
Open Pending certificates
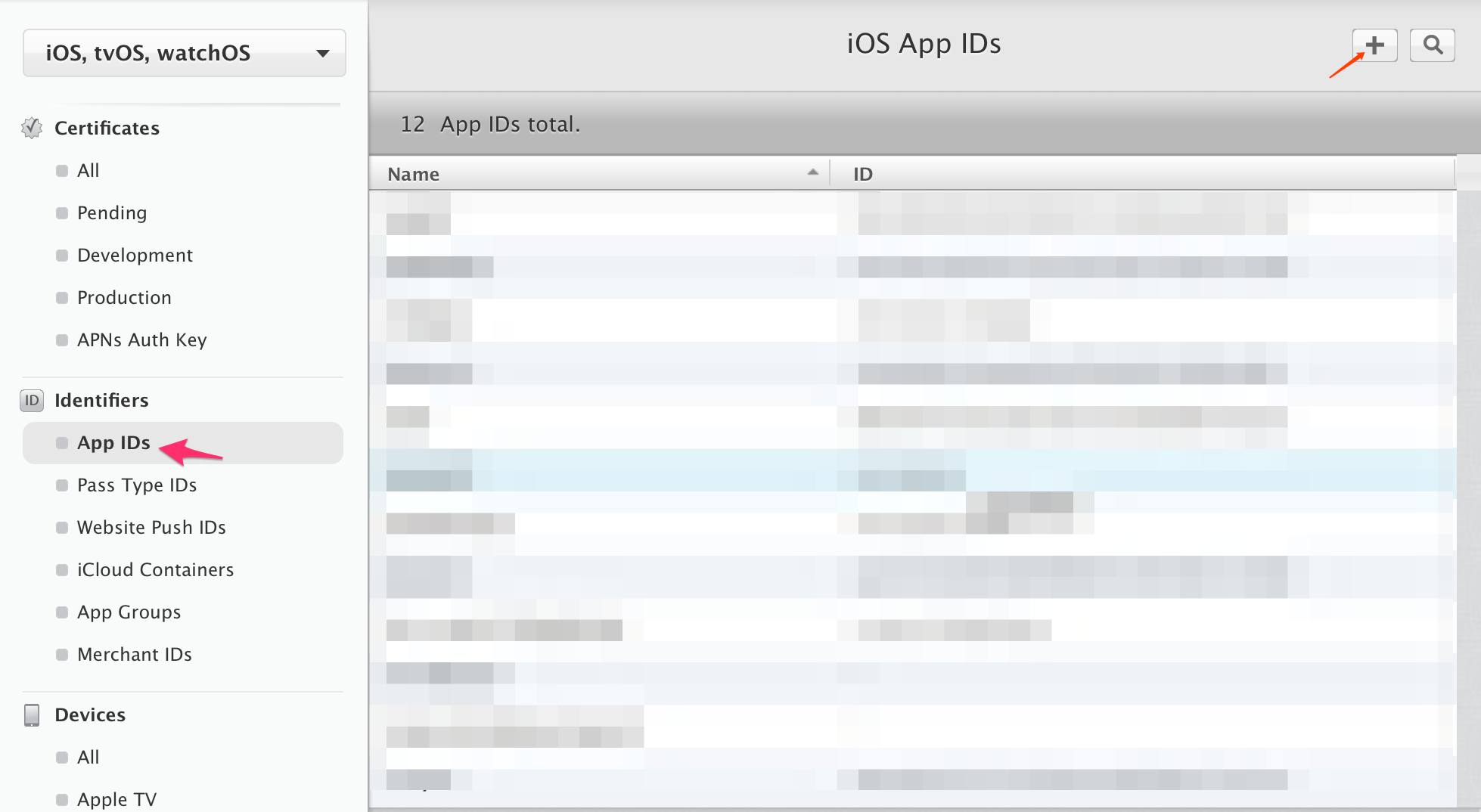point(112,212)
